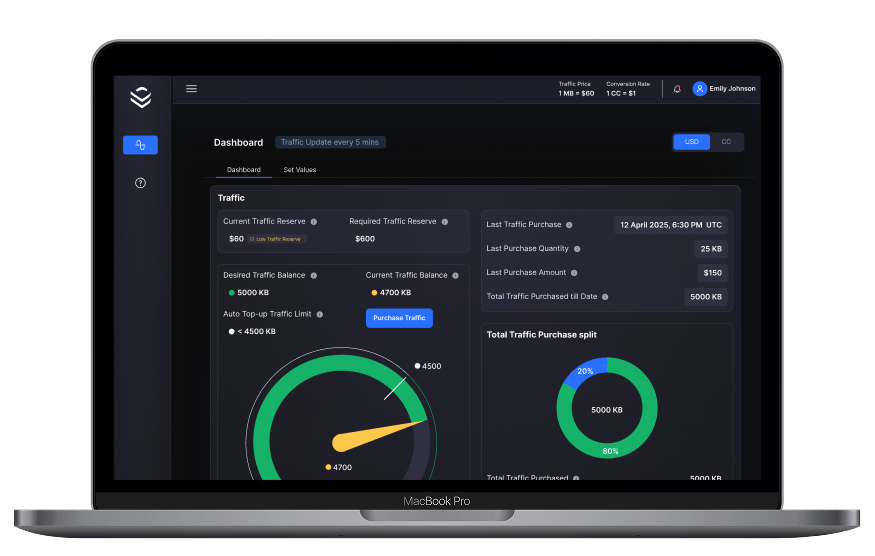The image size is (875, 556).
Task: Click the $150 purchase amount value
Action: pos(713,273)
